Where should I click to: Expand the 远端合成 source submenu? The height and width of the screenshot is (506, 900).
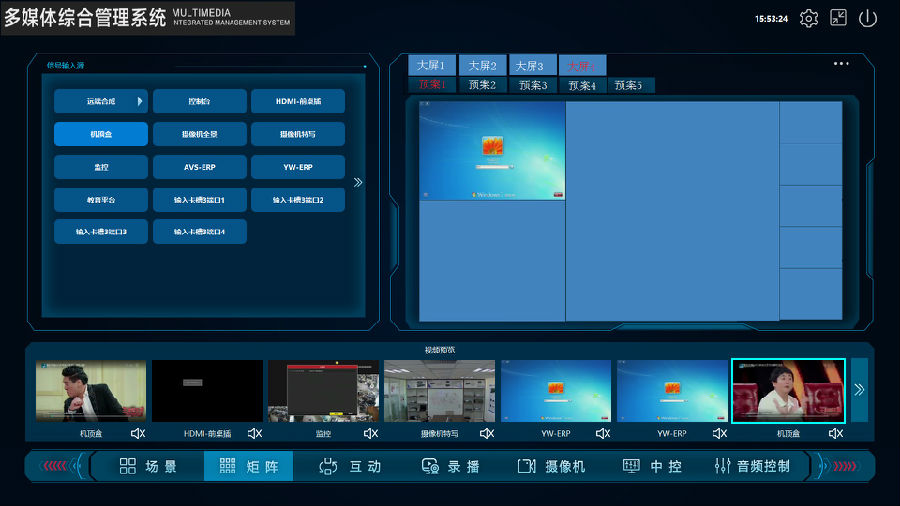click(x=140, y=101)
